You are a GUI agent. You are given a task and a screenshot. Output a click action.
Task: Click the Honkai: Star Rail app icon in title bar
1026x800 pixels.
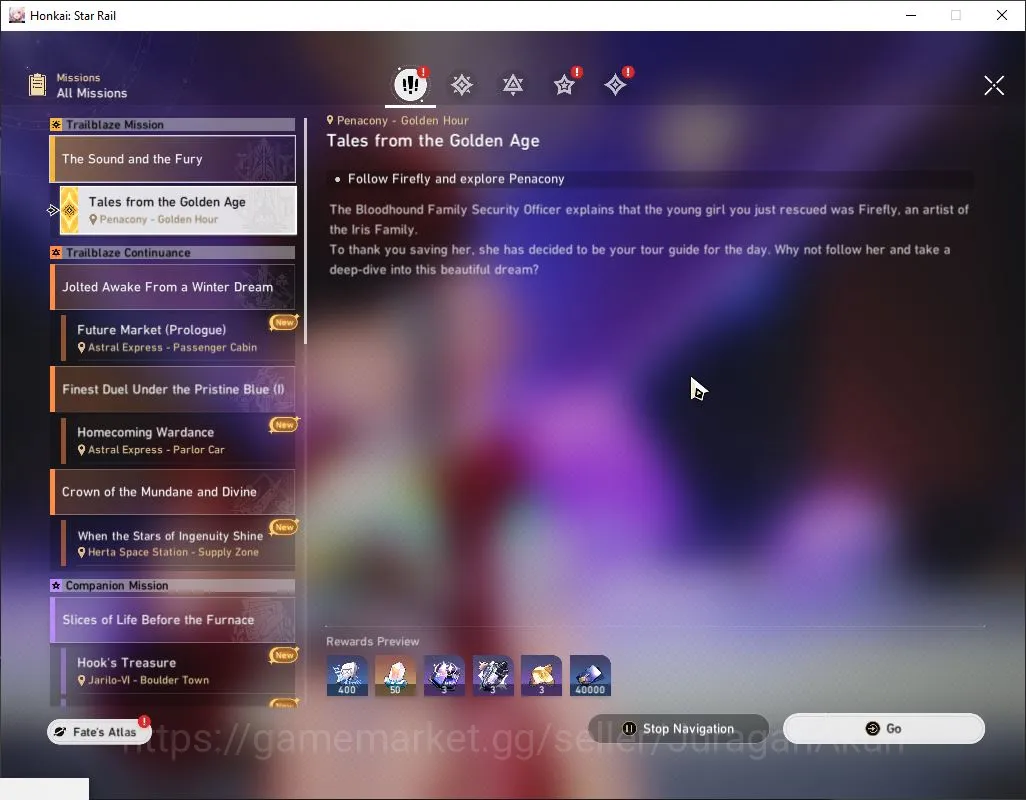pyautogui.click(x=17, y=15)
